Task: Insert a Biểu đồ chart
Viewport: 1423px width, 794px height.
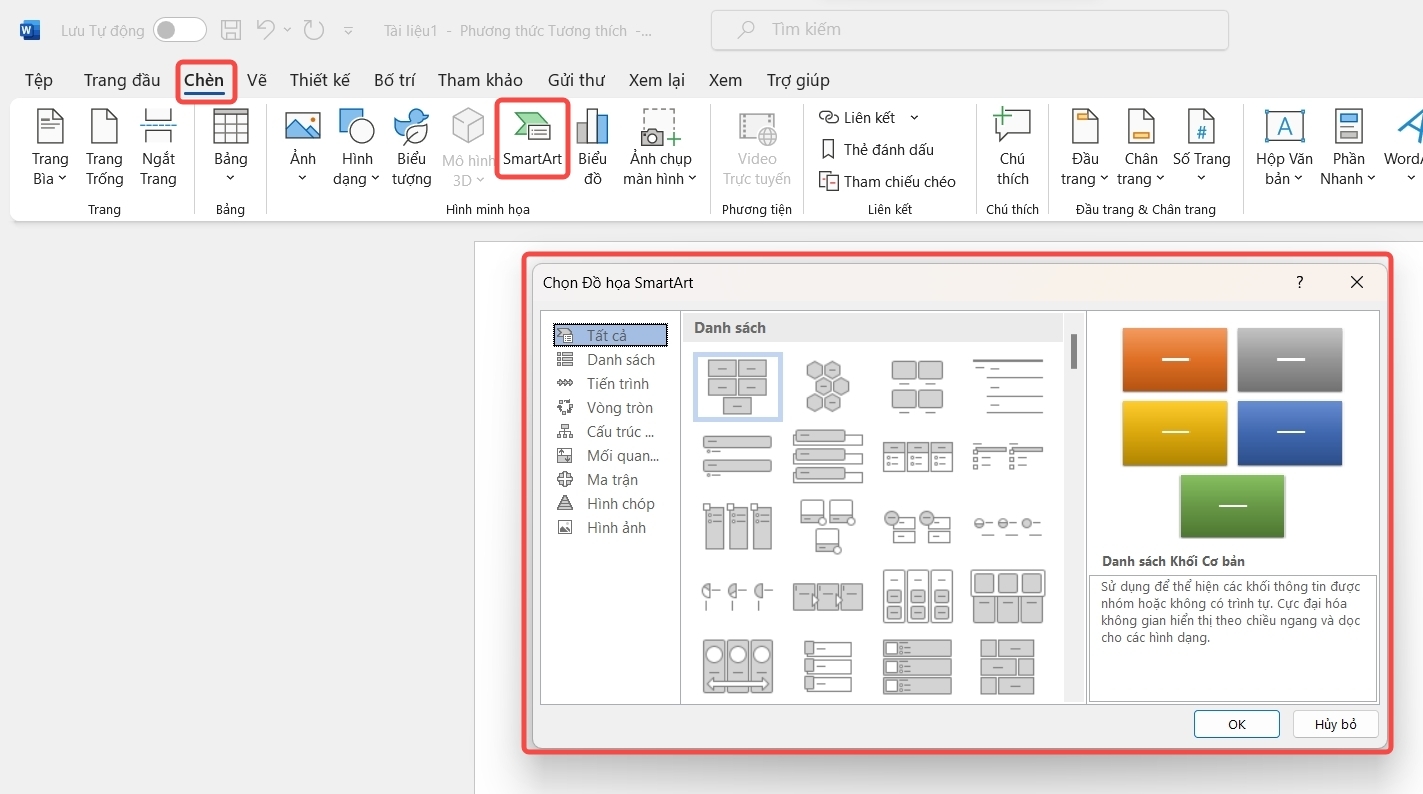Action: (x=593, y=147)
